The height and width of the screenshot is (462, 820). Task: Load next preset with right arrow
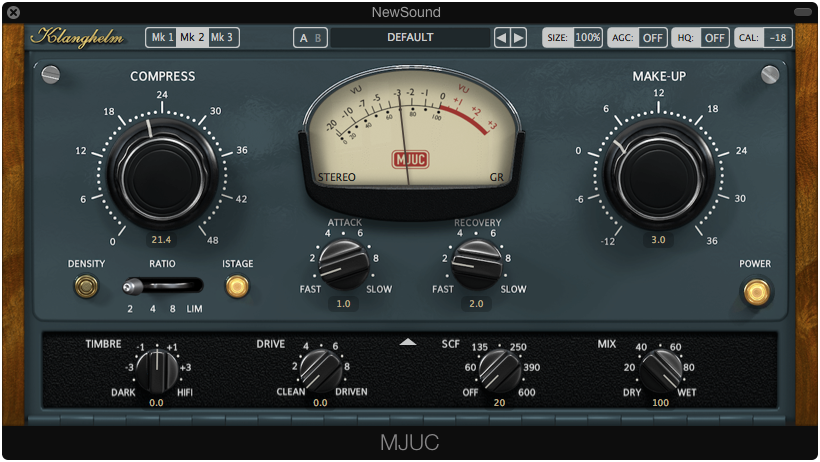tap(518, 38)
